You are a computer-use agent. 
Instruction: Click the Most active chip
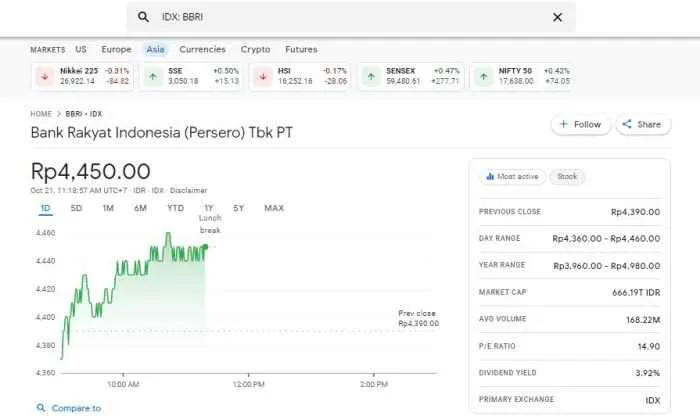point(512,177)
